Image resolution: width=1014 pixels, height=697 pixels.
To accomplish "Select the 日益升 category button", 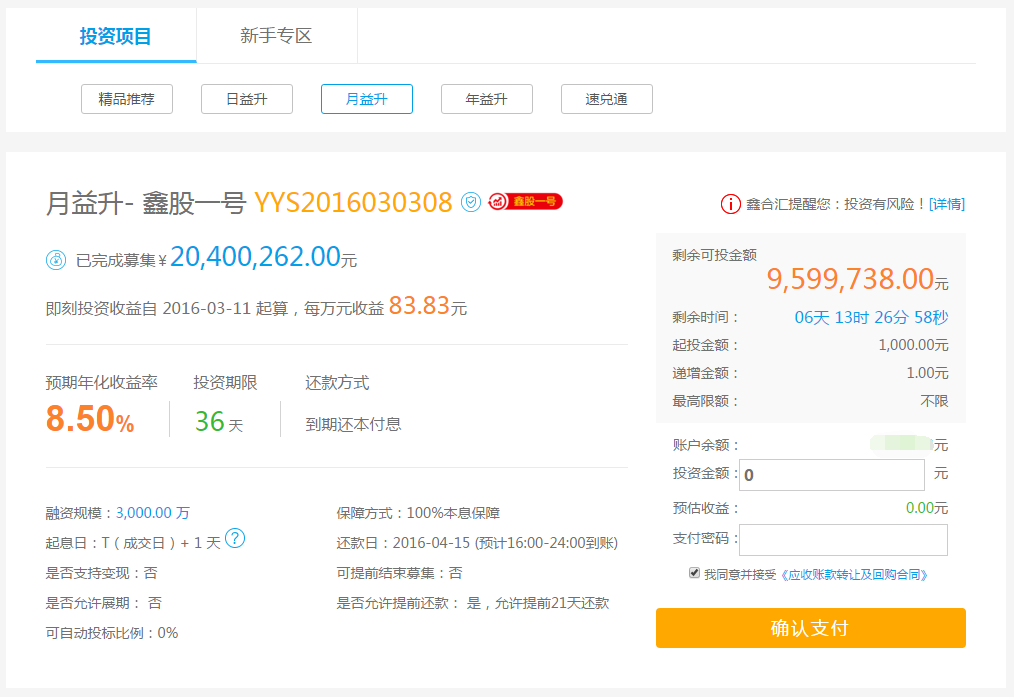I will point(247,99).
